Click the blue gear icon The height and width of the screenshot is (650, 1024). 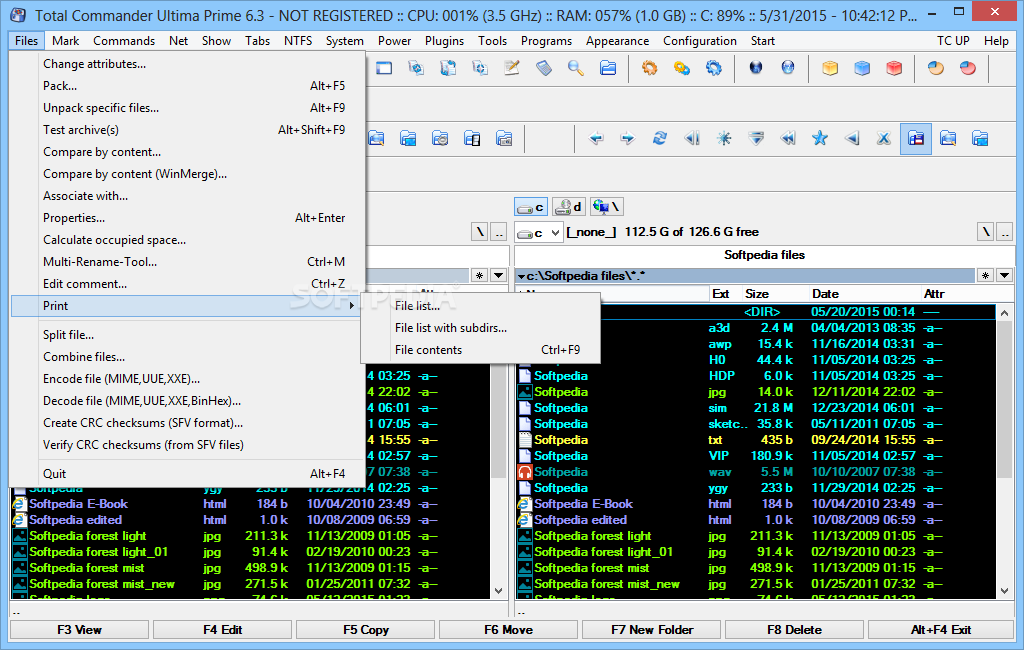(713, 68)
